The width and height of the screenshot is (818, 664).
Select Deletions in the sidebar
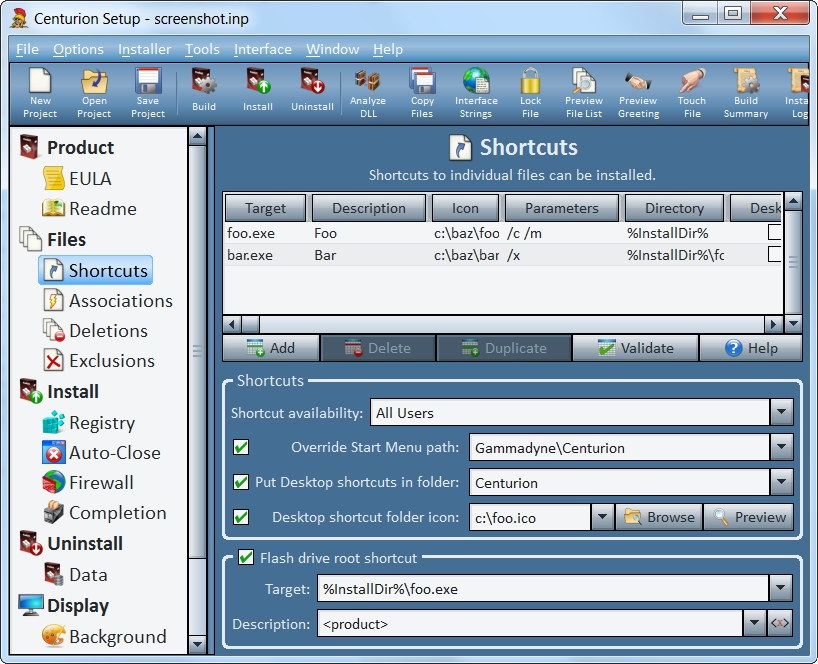tap(95, 331)
